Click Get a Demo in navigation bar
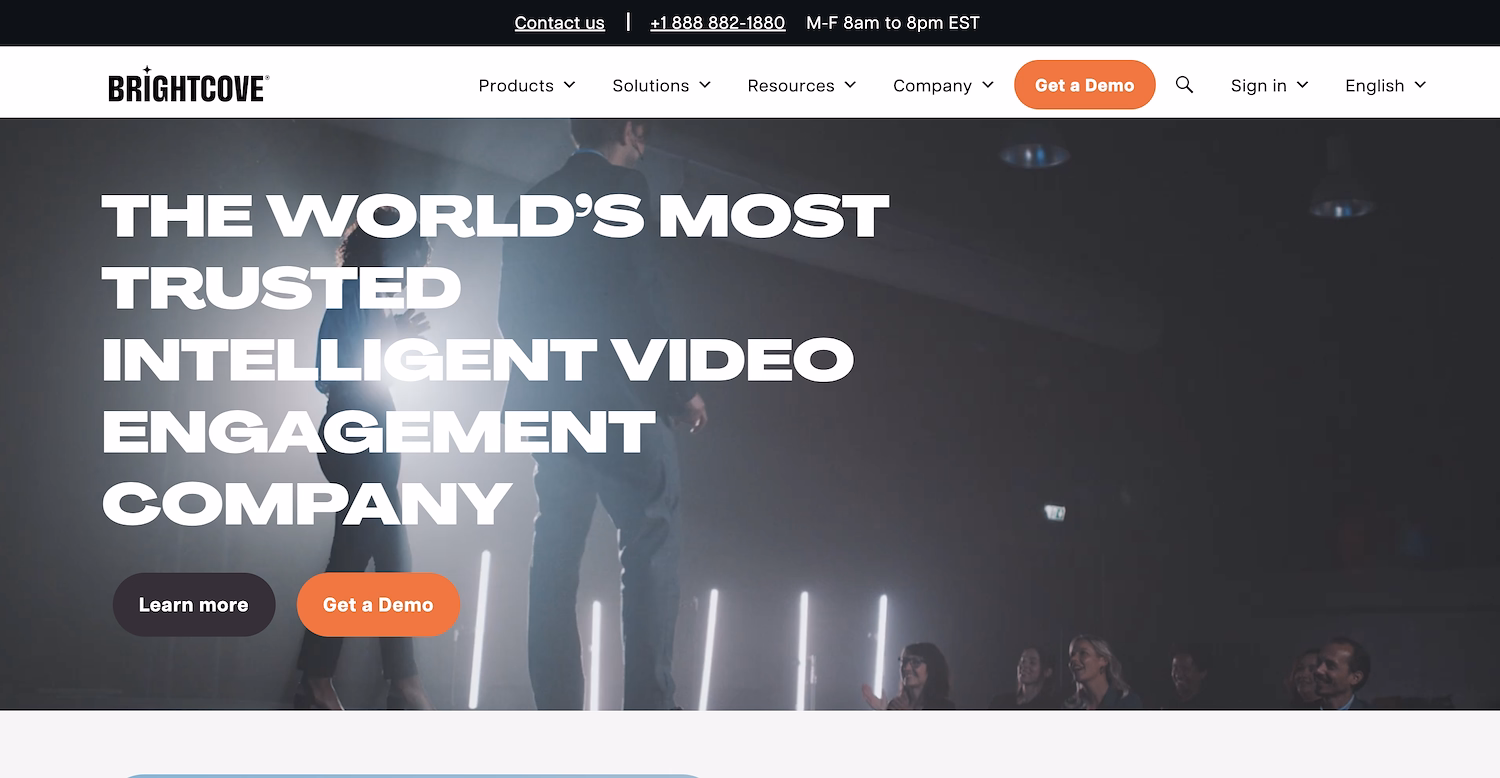The image size is (1500, 778). [1085, 85]
